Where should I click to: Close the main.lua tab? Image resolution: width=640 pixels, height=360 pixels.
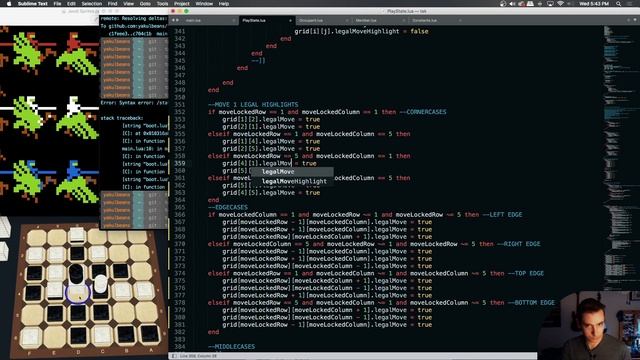[234, 20]
